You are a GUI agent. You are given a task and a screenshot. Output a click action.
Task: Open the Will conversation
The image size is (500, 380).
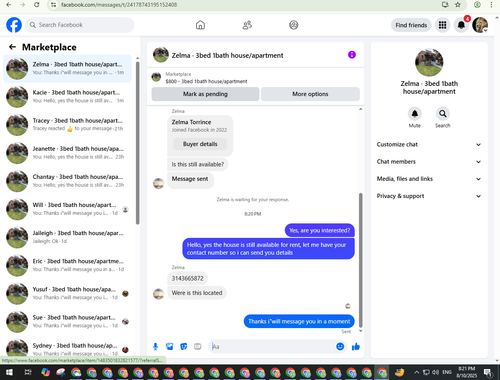[68, 209]
